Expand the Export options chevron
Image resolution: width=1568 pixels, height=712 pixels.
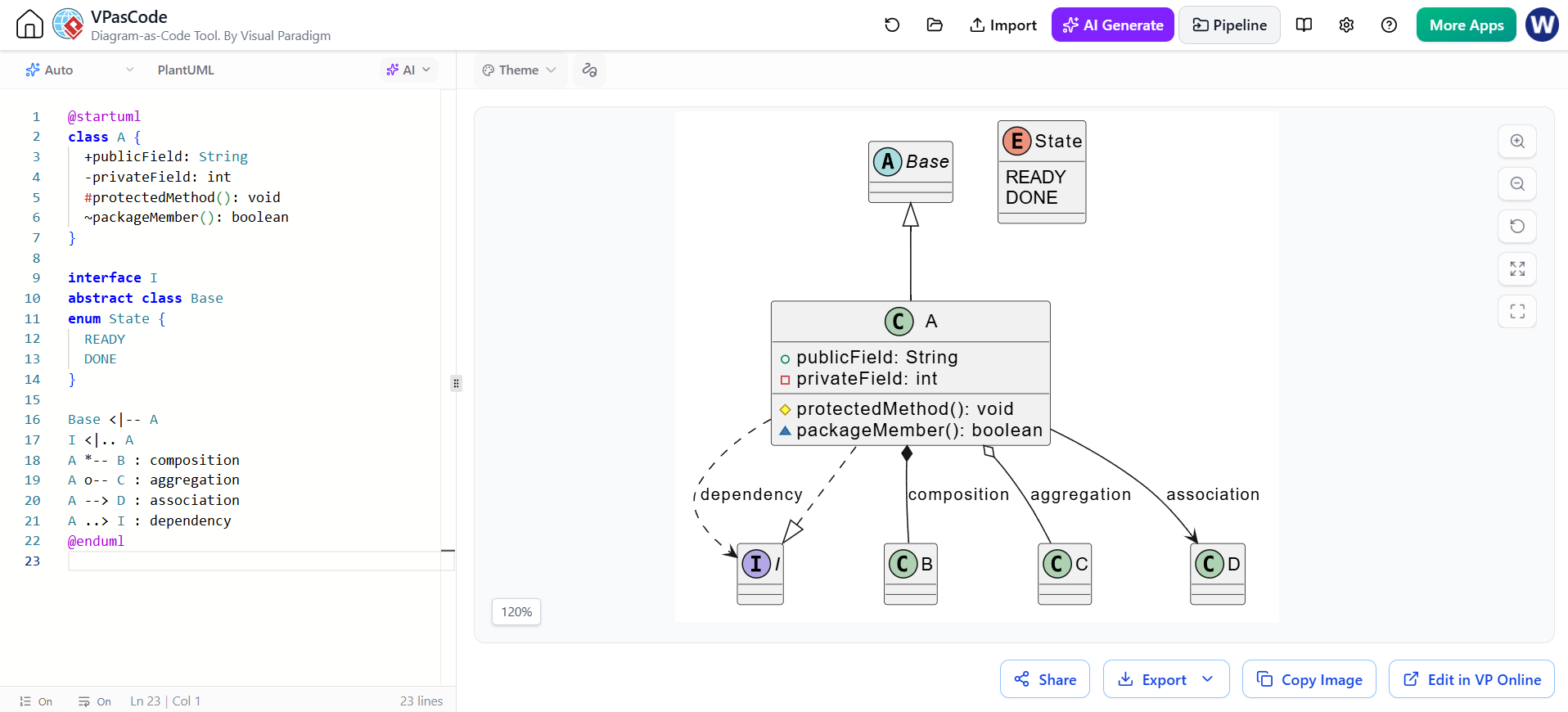(x=1207, y=679)
